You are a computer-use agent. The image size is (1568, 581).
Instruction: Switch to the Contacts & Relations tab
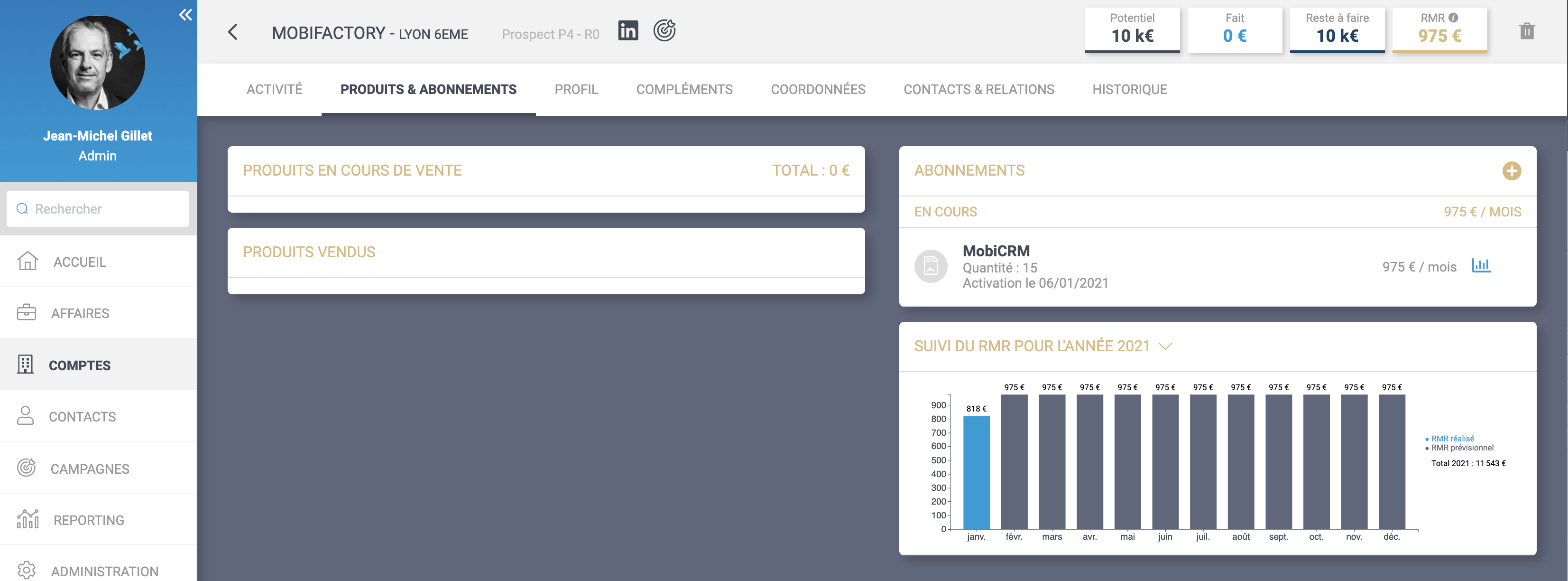978,90
